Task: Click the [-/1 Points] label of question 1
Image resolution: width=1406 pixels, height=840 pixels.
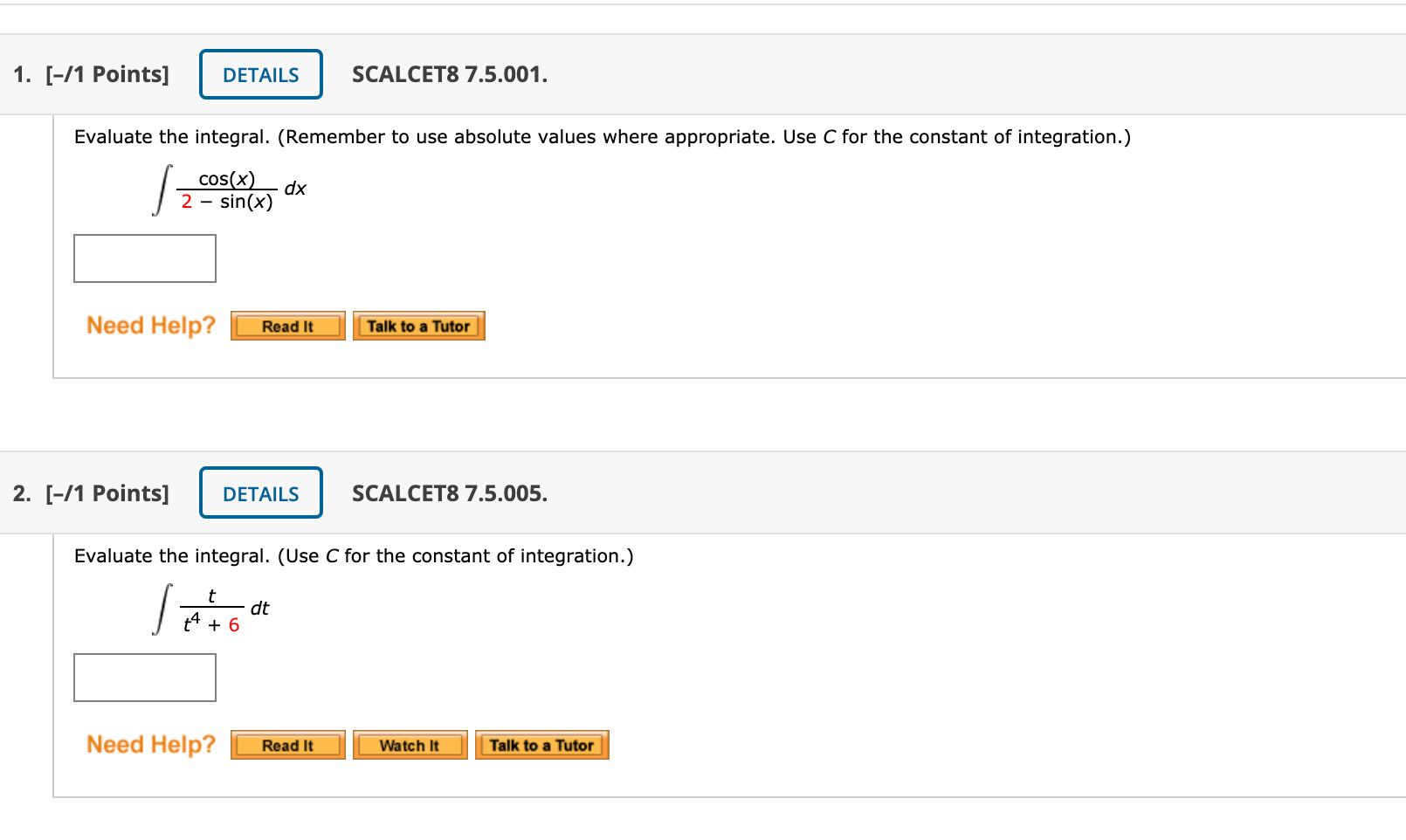Action: tap(106, 74)
